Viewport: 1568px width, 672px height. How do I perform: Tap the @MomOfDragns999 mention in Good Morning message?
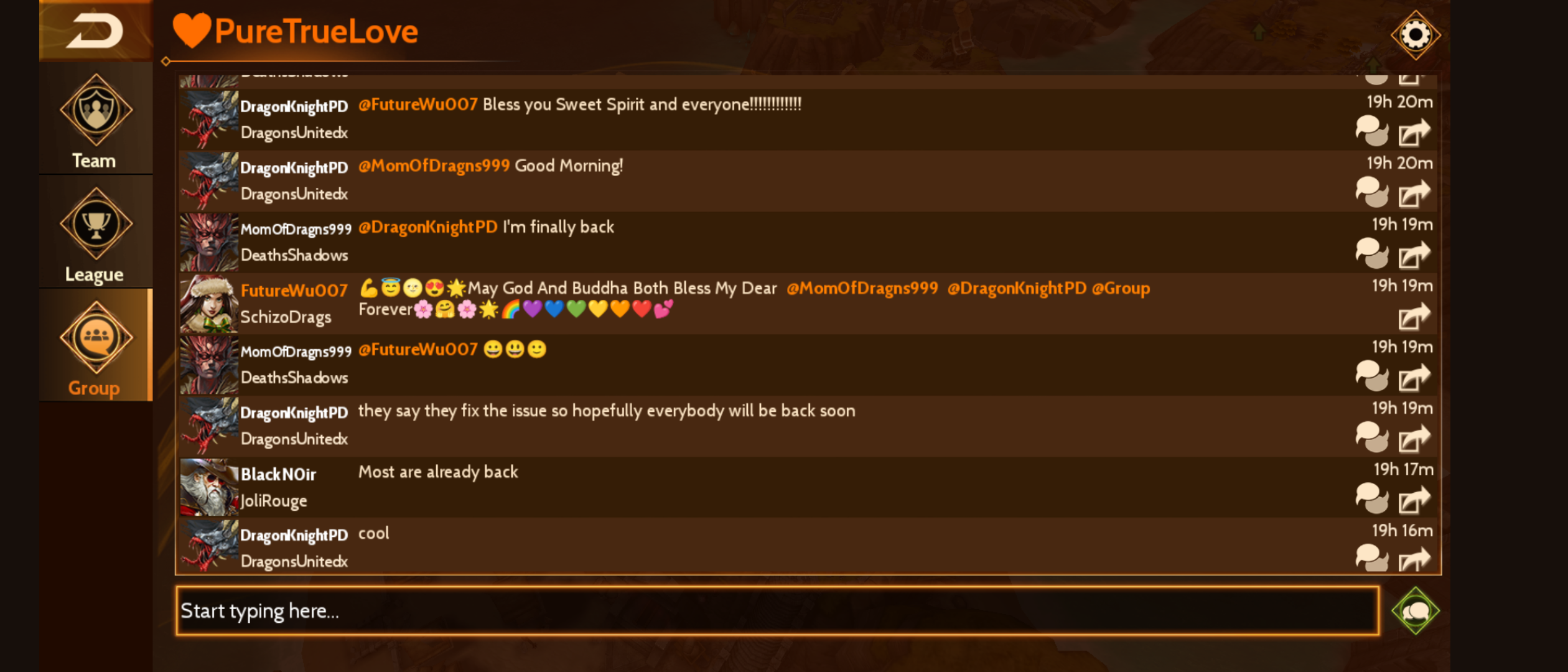pos(434,166)
